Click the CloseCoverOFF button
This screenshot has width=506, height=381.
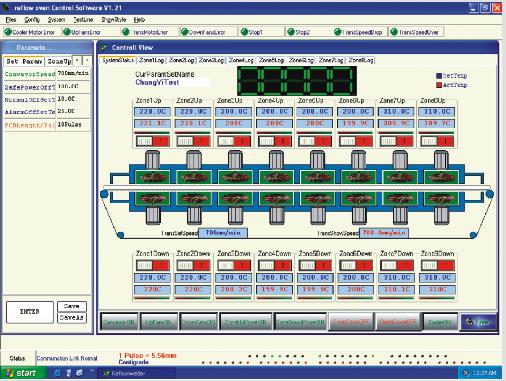[351, 322]
